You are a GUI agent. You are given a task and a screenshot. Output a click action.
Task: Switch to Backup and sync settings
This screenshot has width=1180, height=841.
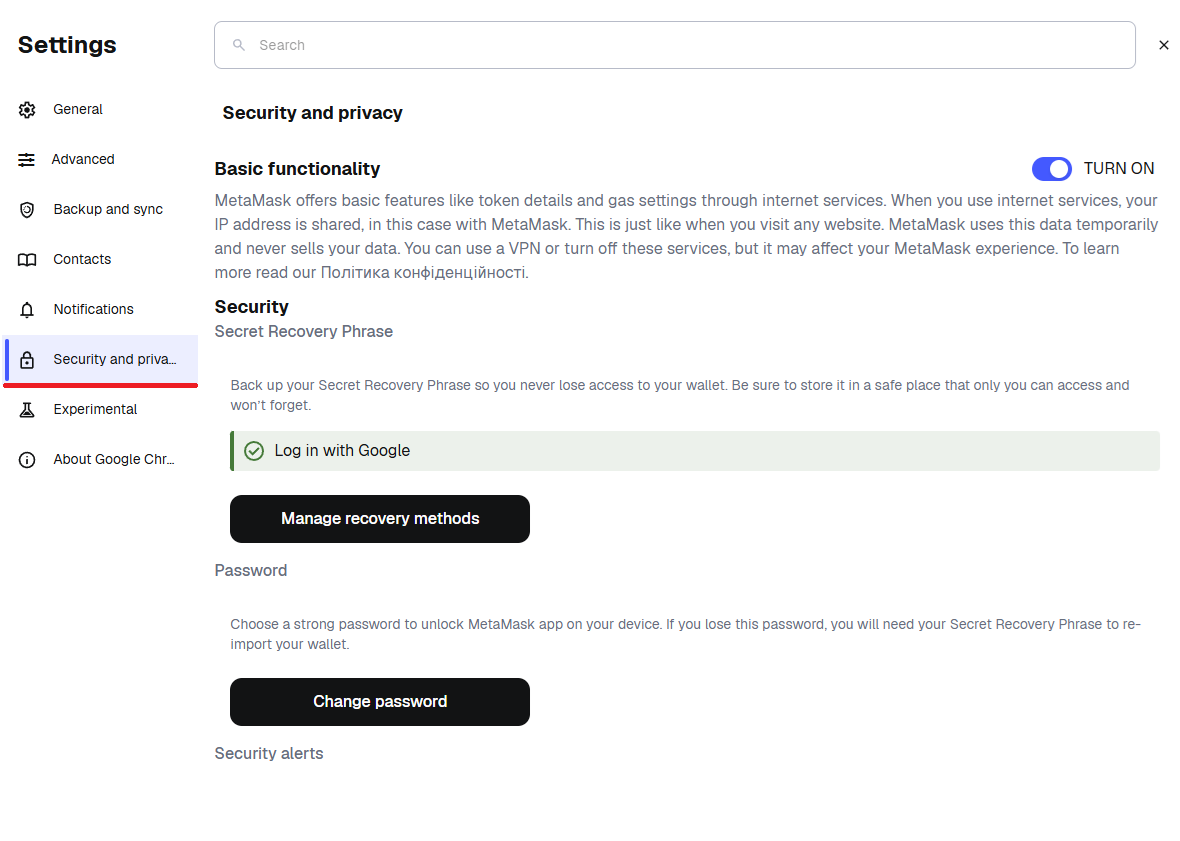pos(108,210)
